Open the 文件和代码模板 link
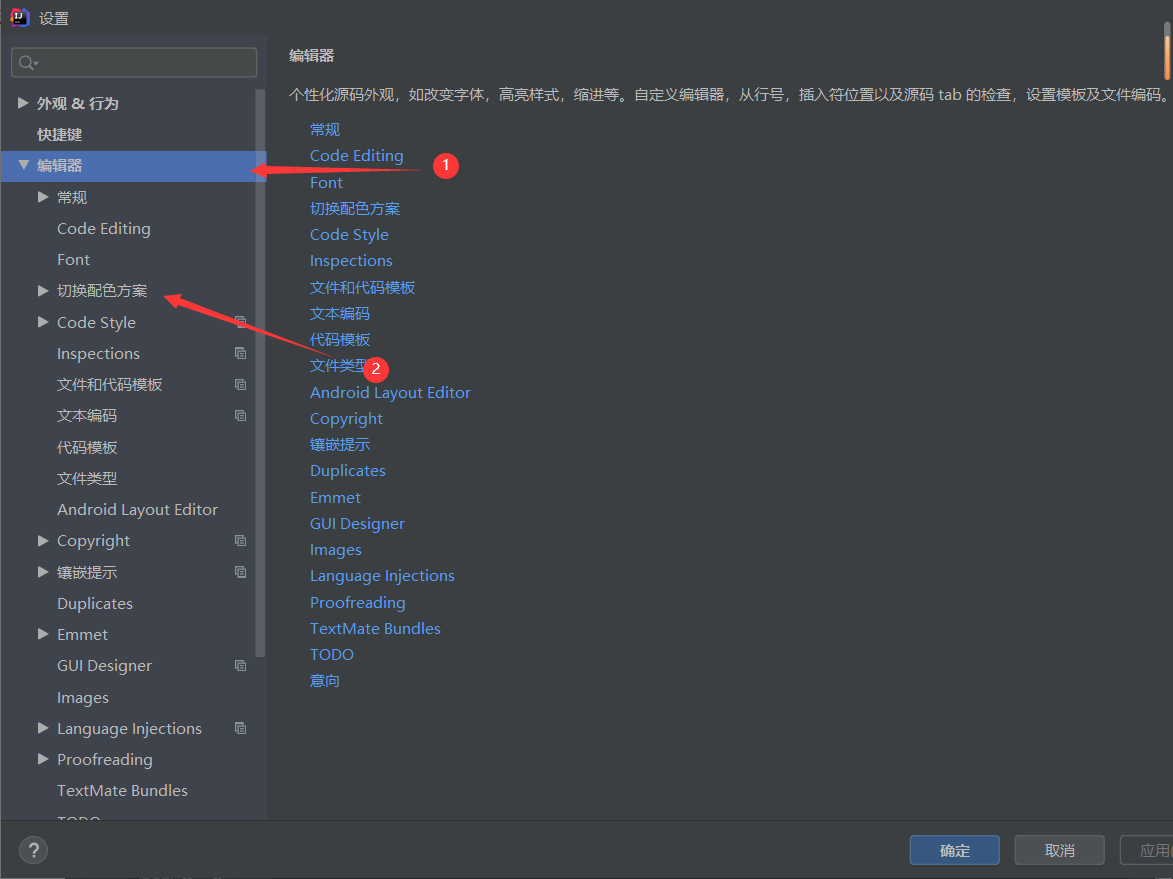The width and height of the screenshot is (1173, 879). click(x=362, y=287)
